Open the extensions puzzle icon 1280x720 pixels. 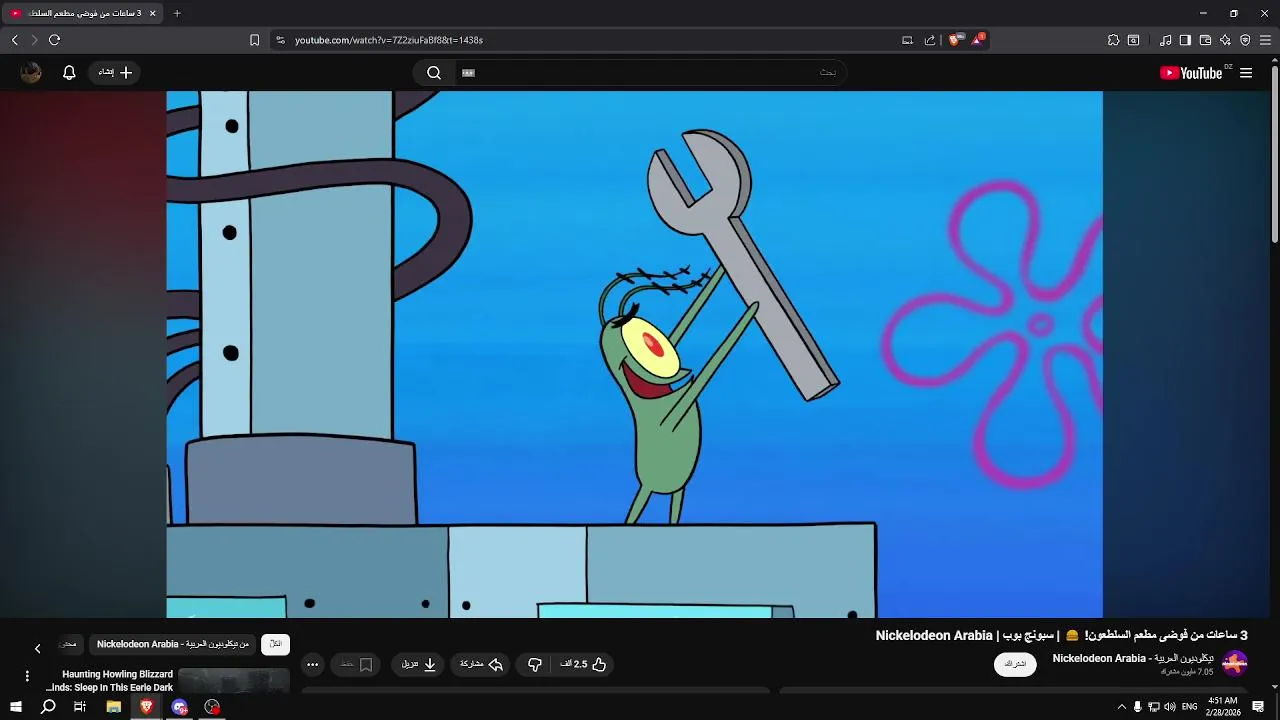(x=1113, y=40)
